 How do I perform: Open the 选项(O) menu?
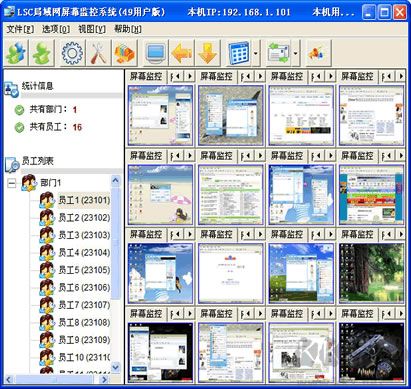(56, 29)
